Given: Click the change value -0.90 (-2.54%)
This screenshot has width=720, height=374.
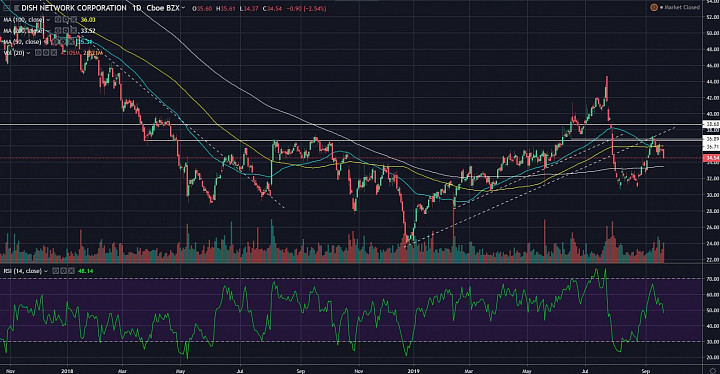Looking at the screenshot, I should point(306,9).
